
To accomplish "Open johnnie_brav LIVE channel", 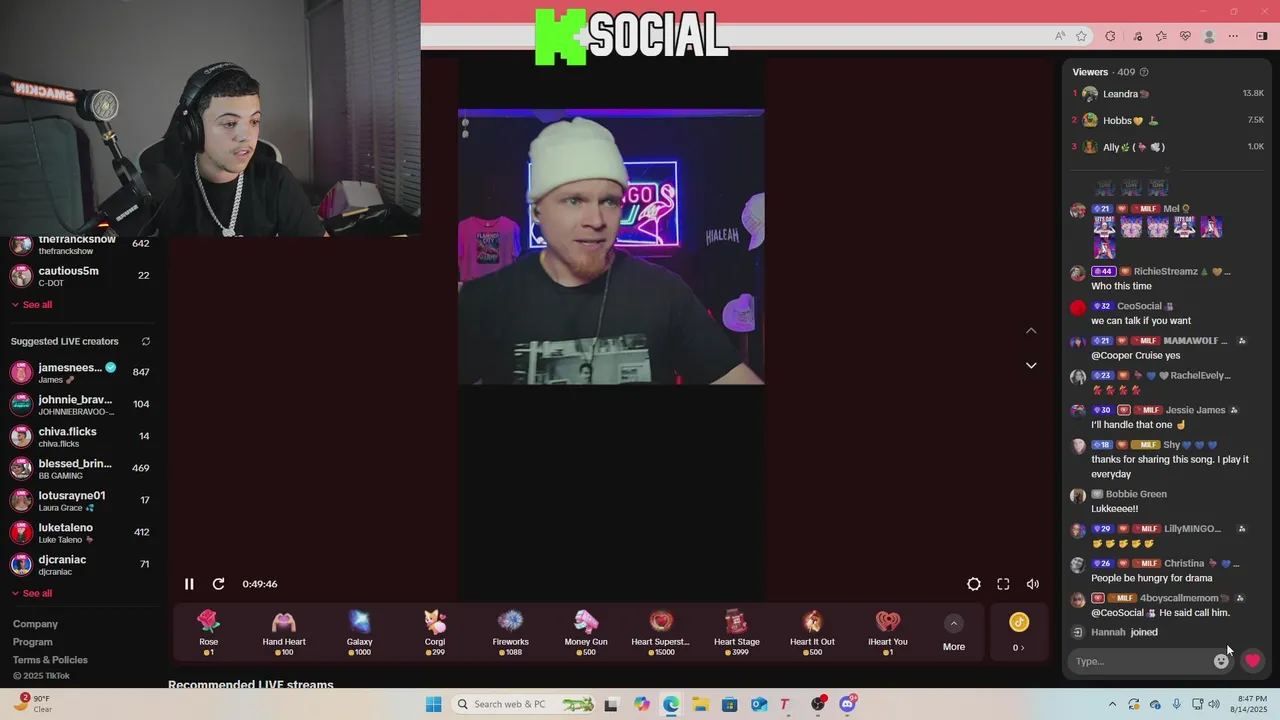I will (80, 404).
